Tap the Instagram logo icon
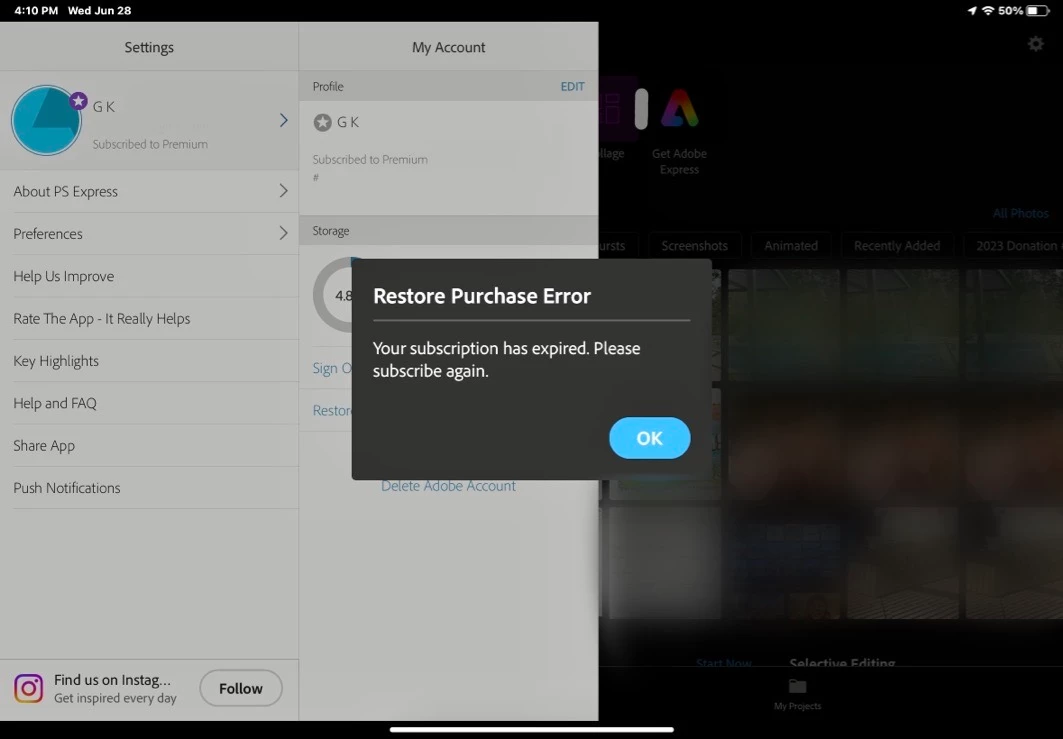1063x739 pixels. 28,688
